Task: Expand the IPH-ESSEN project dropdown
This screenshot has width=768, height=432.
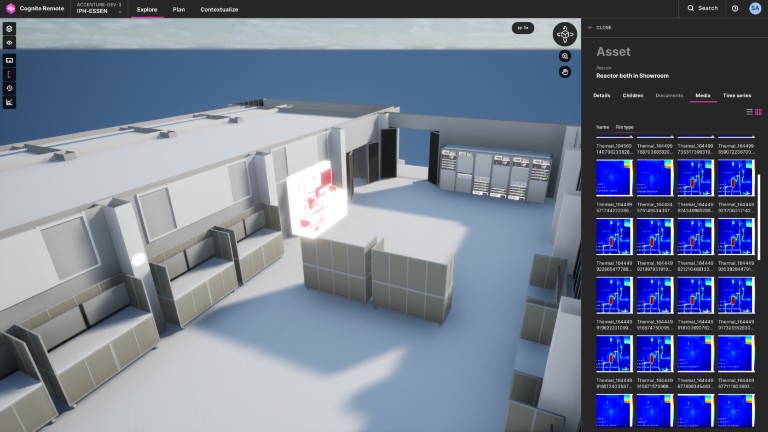Action: click(x=120, y=11)
